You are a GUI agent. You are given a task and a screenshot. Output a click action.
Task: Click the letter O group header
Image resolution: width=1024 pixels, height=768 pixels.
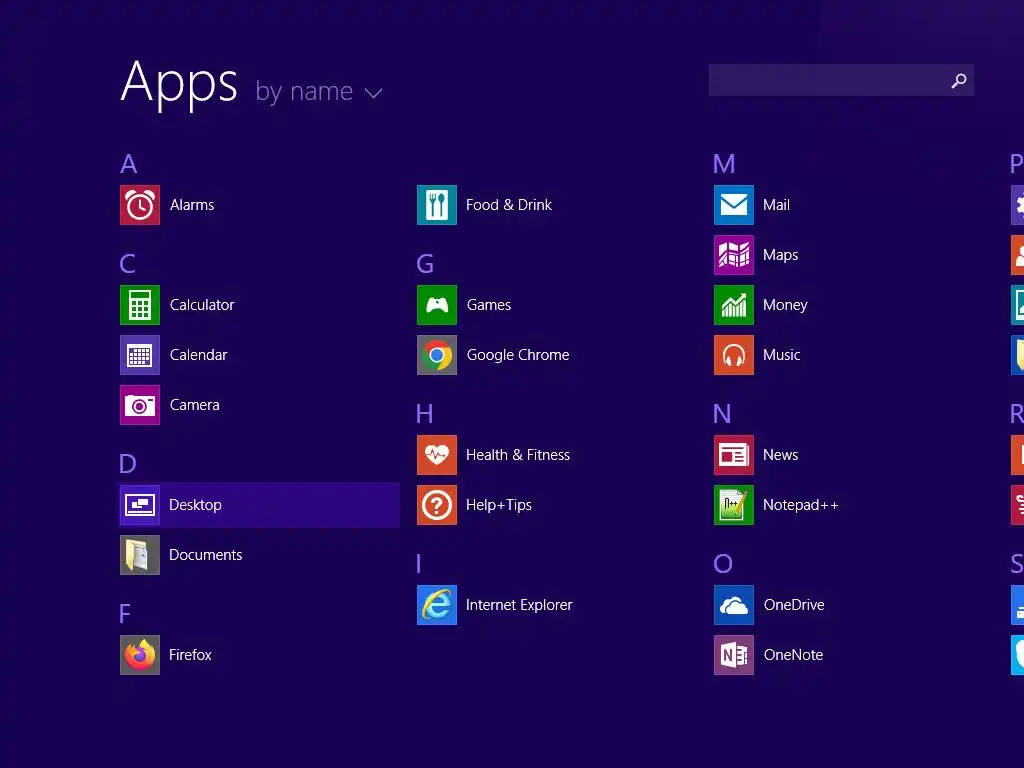pyautogui.click(x=723, y=564)
